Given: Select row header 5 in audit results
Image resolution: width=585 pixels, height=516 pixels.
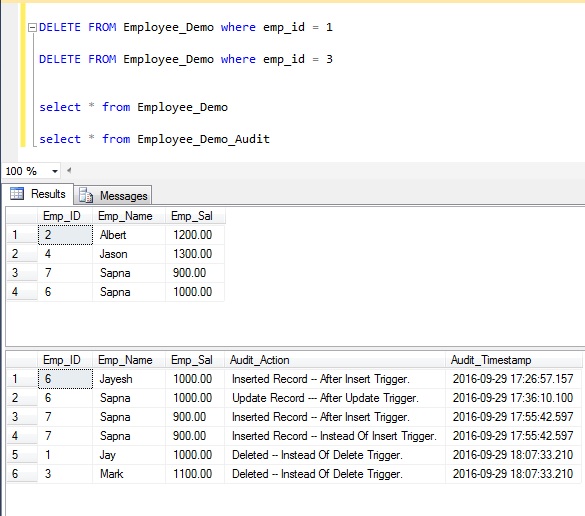Looking at the screenshot, I should 22,455.
